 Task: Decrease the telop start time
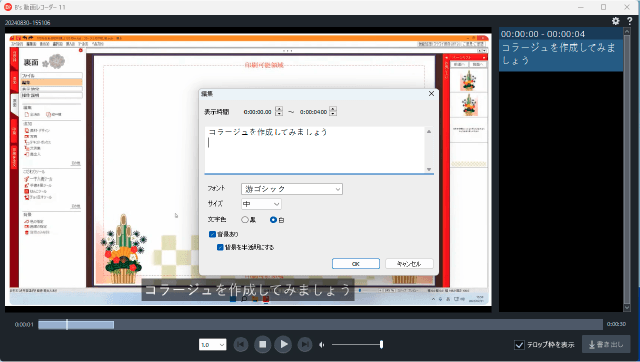(x=279, y=113)
